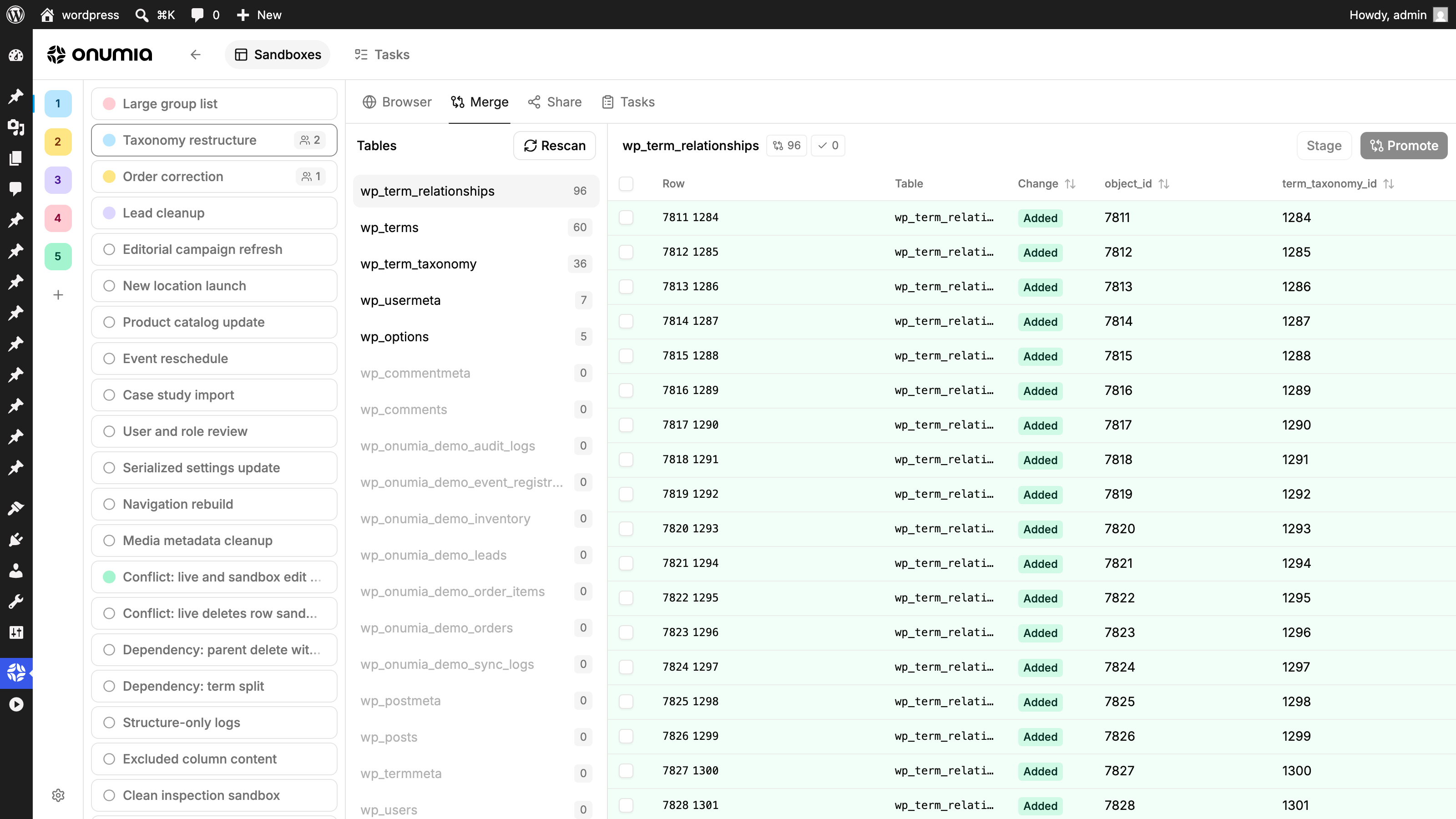Open the gear settings icon at the bottom
The height and width of the screenshot is (819, 1456).
click(58, 795)
